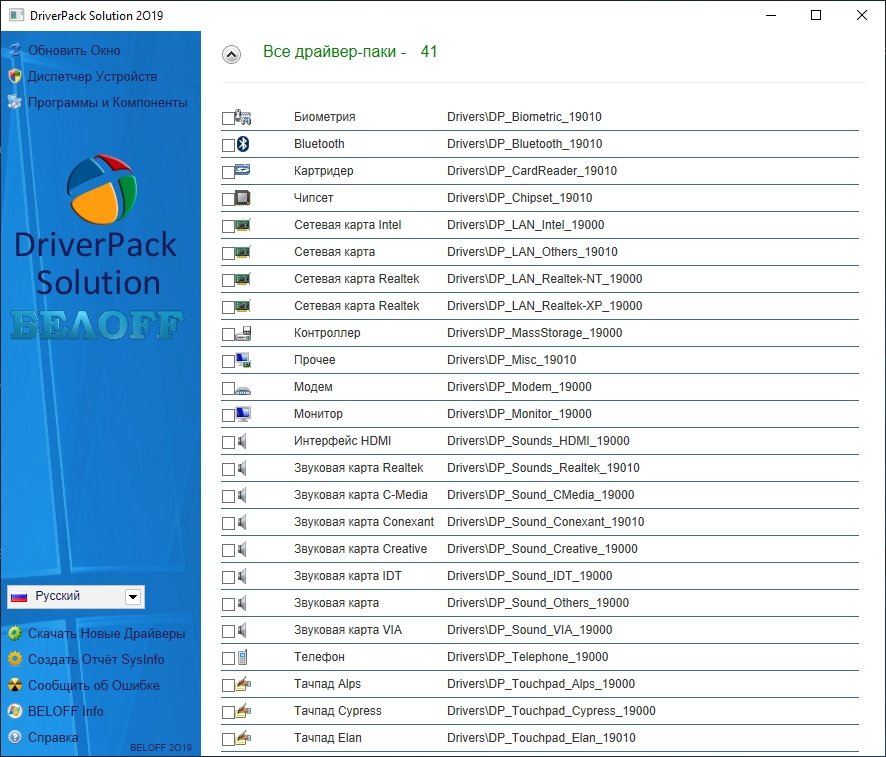Click the touchpad icon for Тачпад Cypress
The height and width of the screenshot is (757, 886).
pyautogui.click(x=243, y=711)
